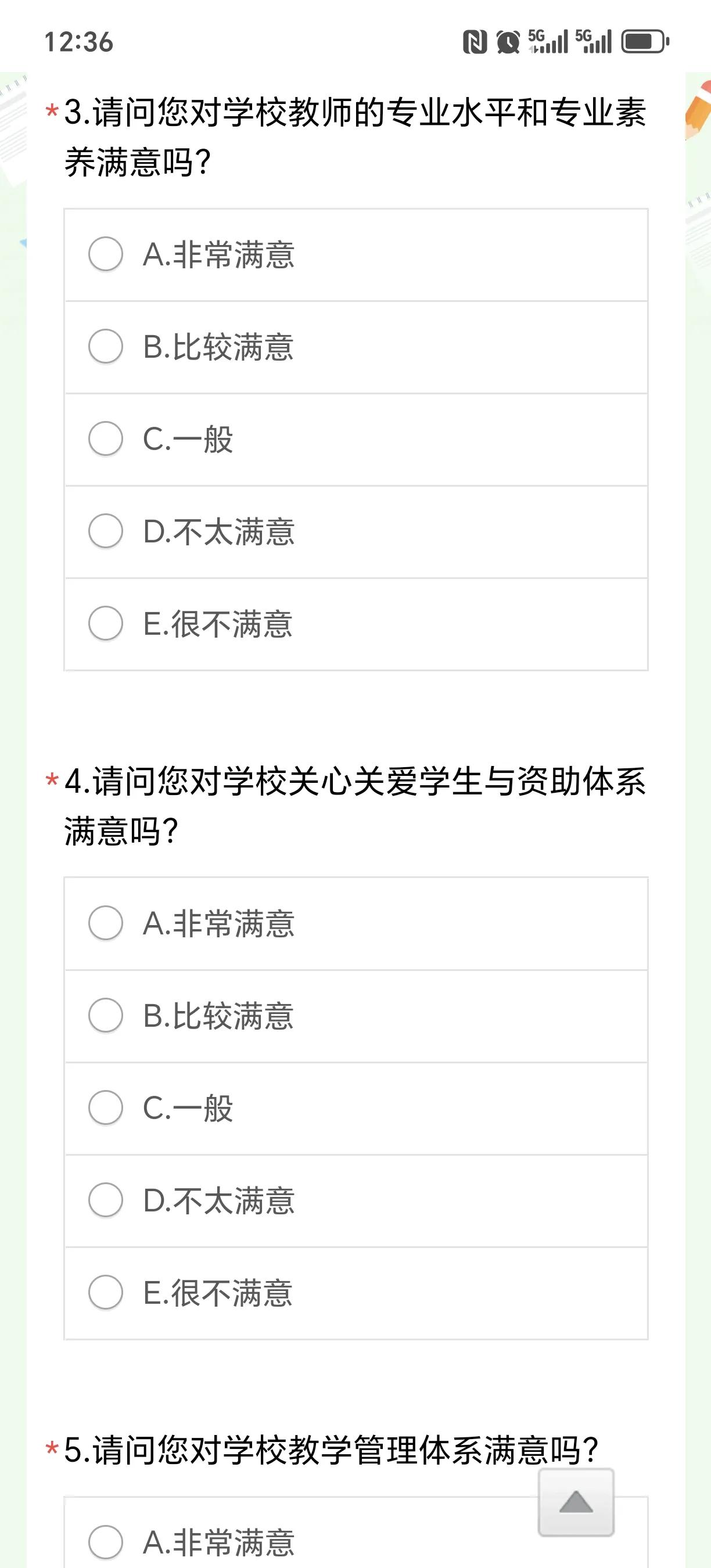Pick E.很不满意 for question 3
The width and height of the screenshot is (711, 1568).
click(356, 624)
